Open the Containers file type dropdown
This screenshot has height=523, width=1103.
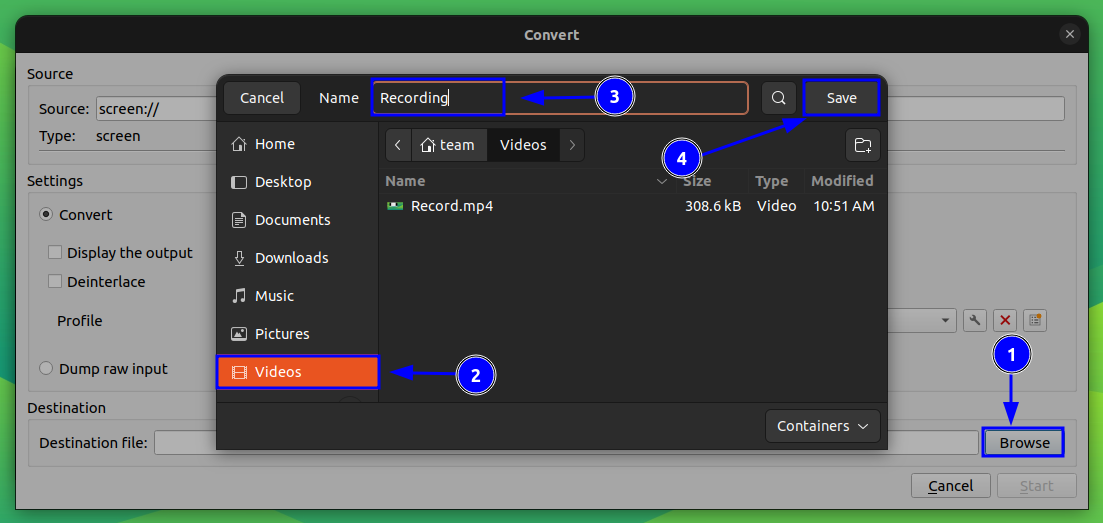point(822,426)
